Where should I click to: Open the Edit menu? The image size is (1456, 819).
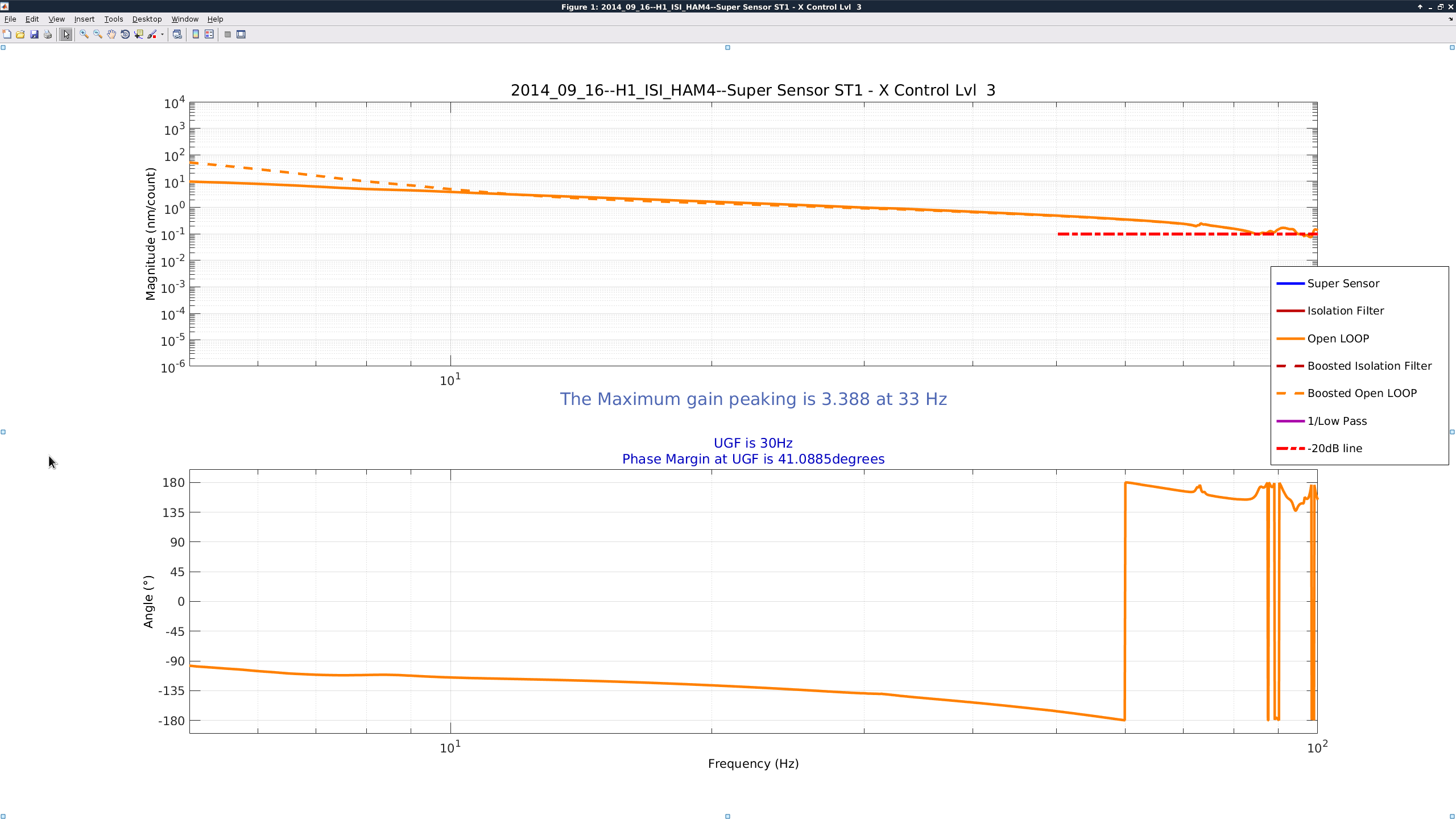[32, 19]
